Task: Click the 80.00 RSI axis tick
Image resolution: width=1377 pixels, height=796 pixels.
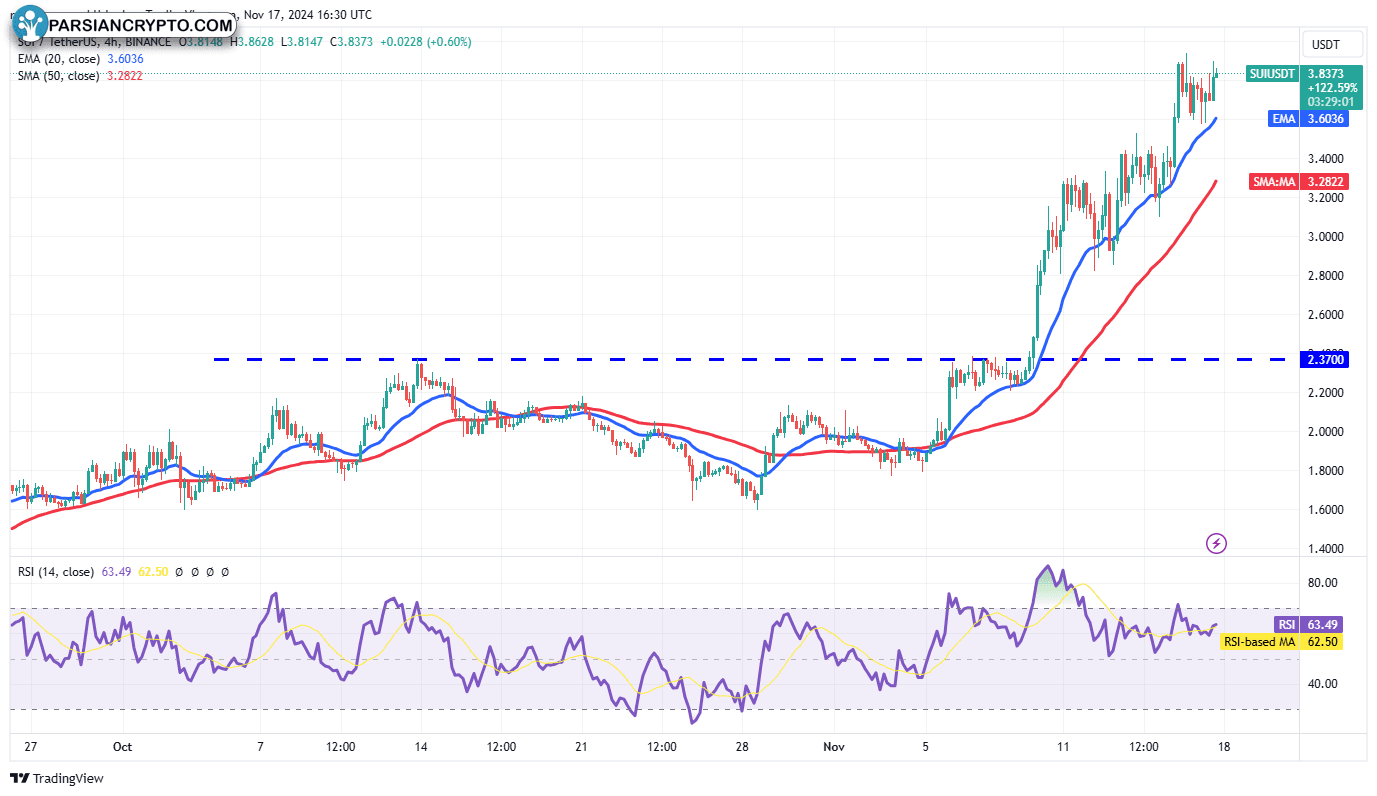Action: 1323,583
